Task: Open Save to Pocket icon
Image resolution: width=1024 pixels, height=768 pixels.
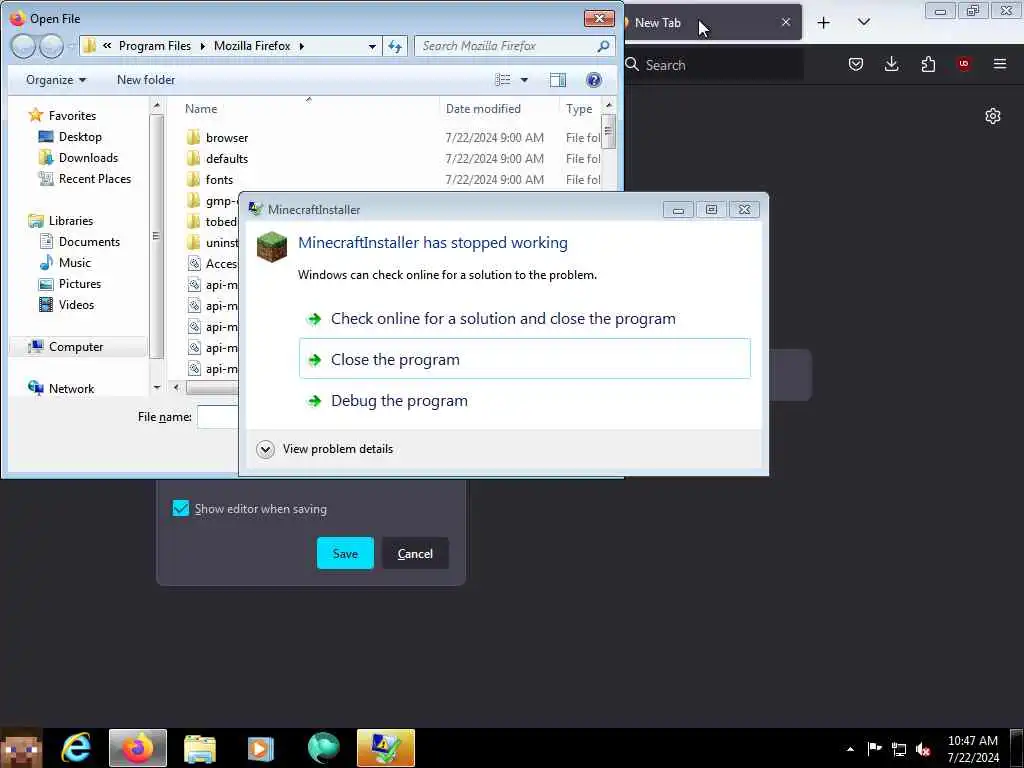Action: 856,64
